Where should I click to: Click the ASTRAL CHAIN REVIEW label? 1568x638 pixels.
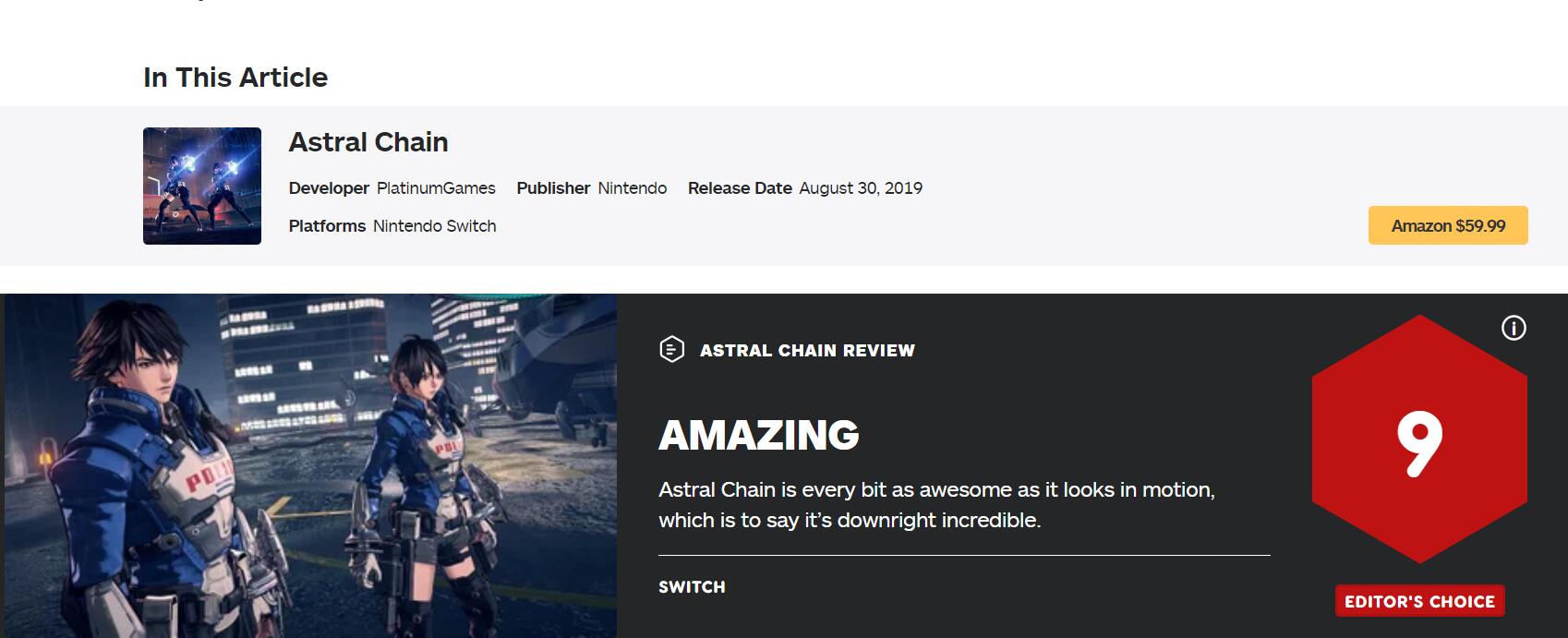coord(807,350)
